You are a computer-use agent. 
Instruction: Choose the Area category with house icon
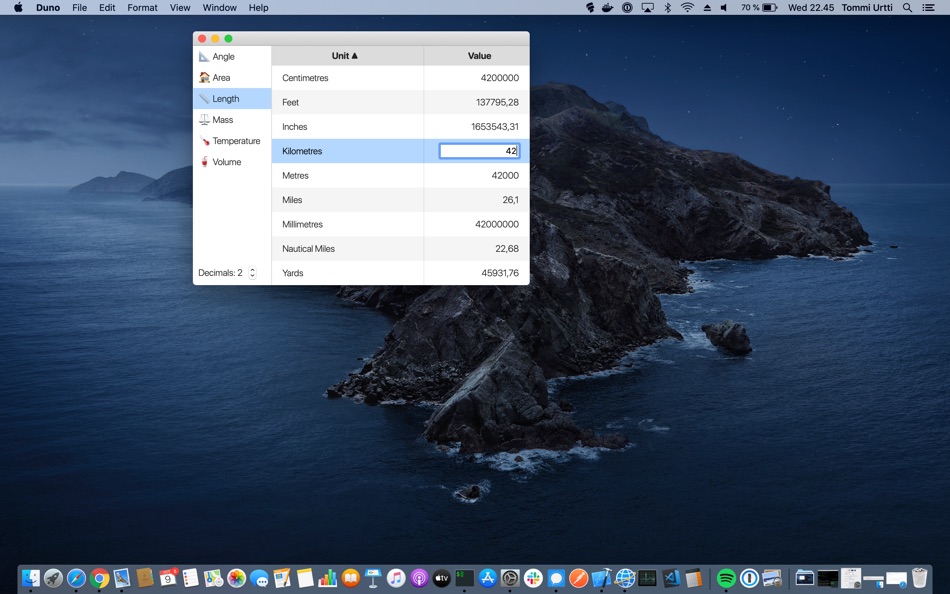(x=221, y=78)
